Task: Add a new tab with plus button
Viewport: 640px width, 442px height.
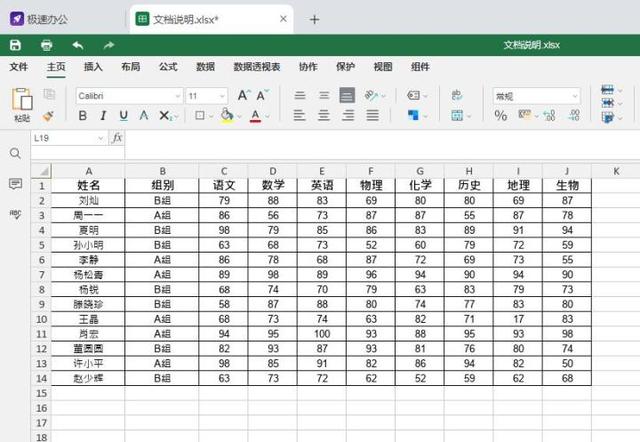Action: pyautogui.click(x=314, y=19)
